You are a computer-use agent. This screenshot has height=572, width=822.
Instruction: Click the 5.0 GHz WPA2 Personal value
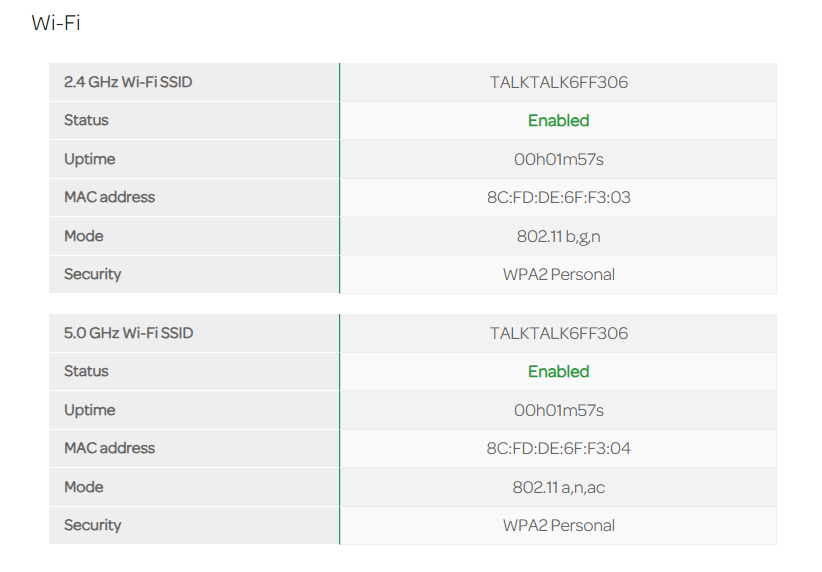pyautogui.click(x=558, y=525)
